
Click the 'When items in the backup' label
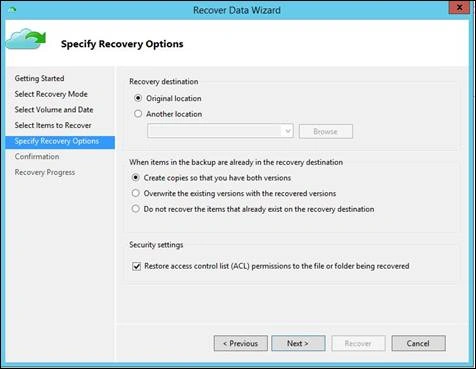(x=236, y=162)
